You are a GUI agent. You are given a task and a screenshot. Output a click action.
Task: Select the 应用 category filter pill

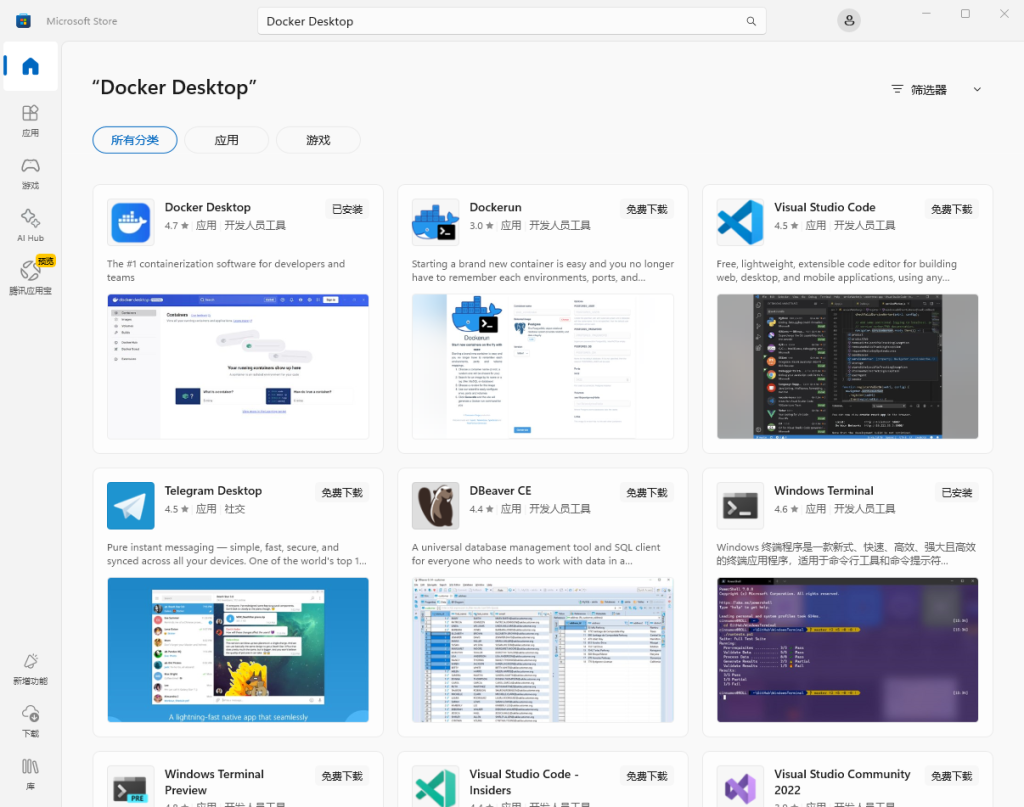click(x=226, y=140)
